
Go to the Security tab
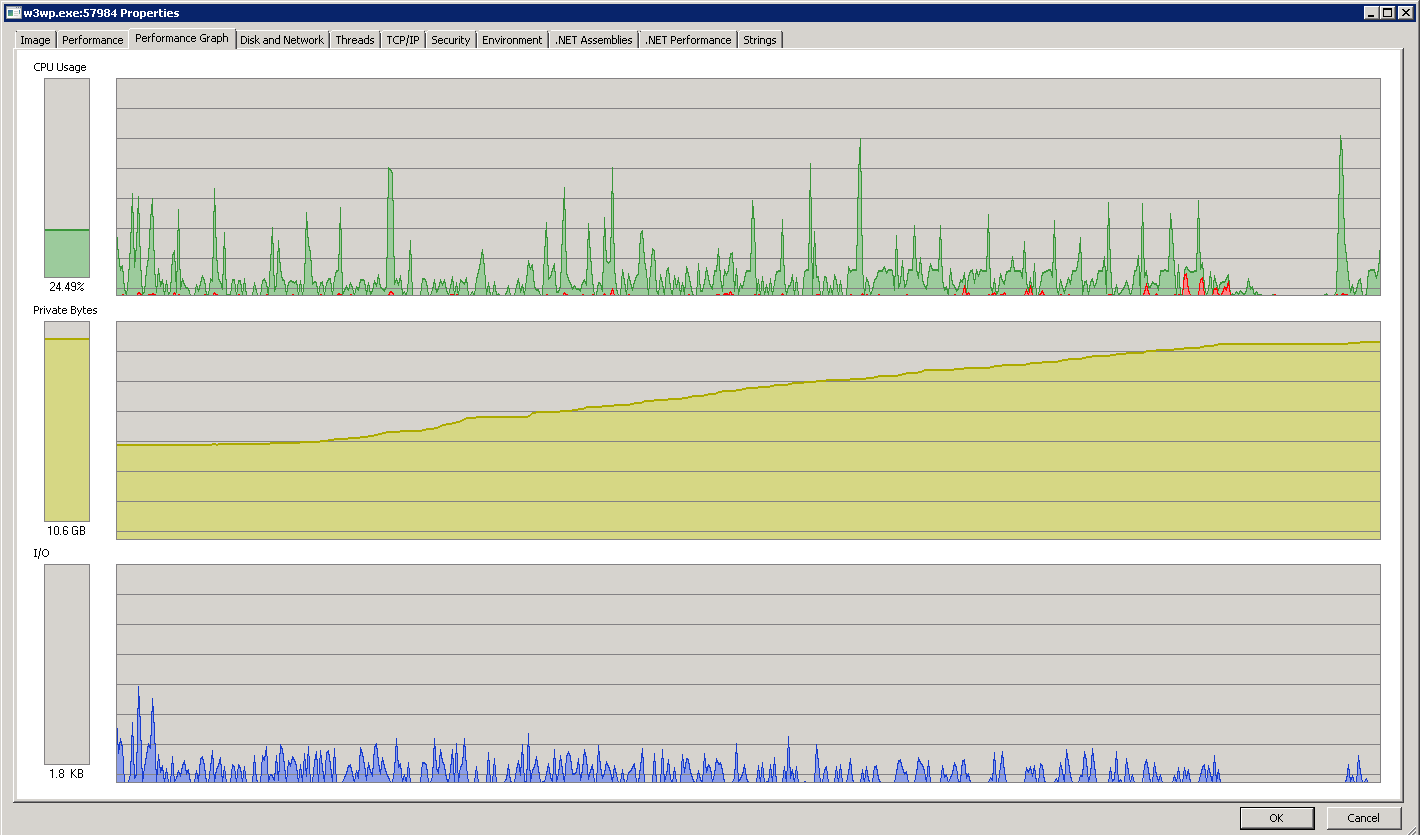[451, 40]
